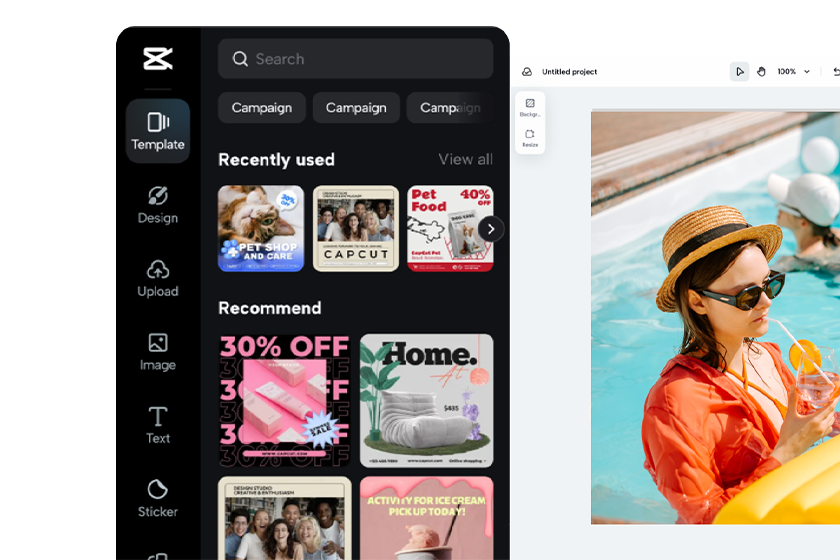
Task: Open the Resize tool
Action: pyautogui.click(x=530, y=138)
